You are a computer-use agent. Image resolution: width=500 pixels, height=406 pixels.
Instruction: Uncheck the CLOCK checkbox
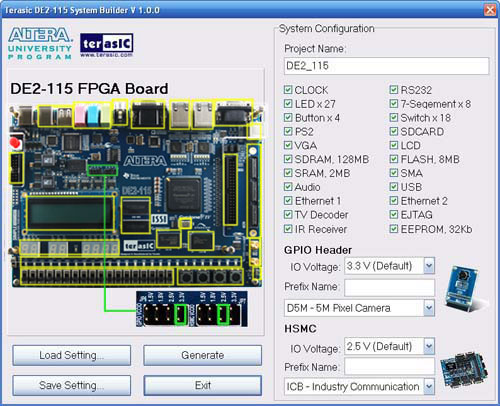coord(288,90)
